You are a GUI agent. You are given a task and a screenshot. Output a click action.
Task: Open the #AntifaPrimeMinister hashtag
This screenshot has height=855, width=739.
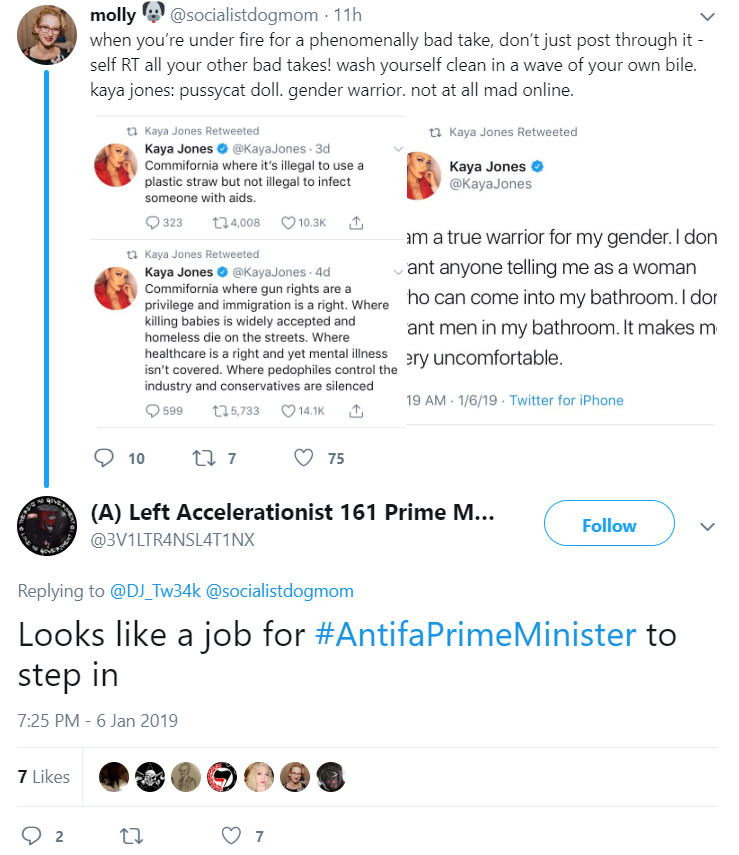coord(476,635)
